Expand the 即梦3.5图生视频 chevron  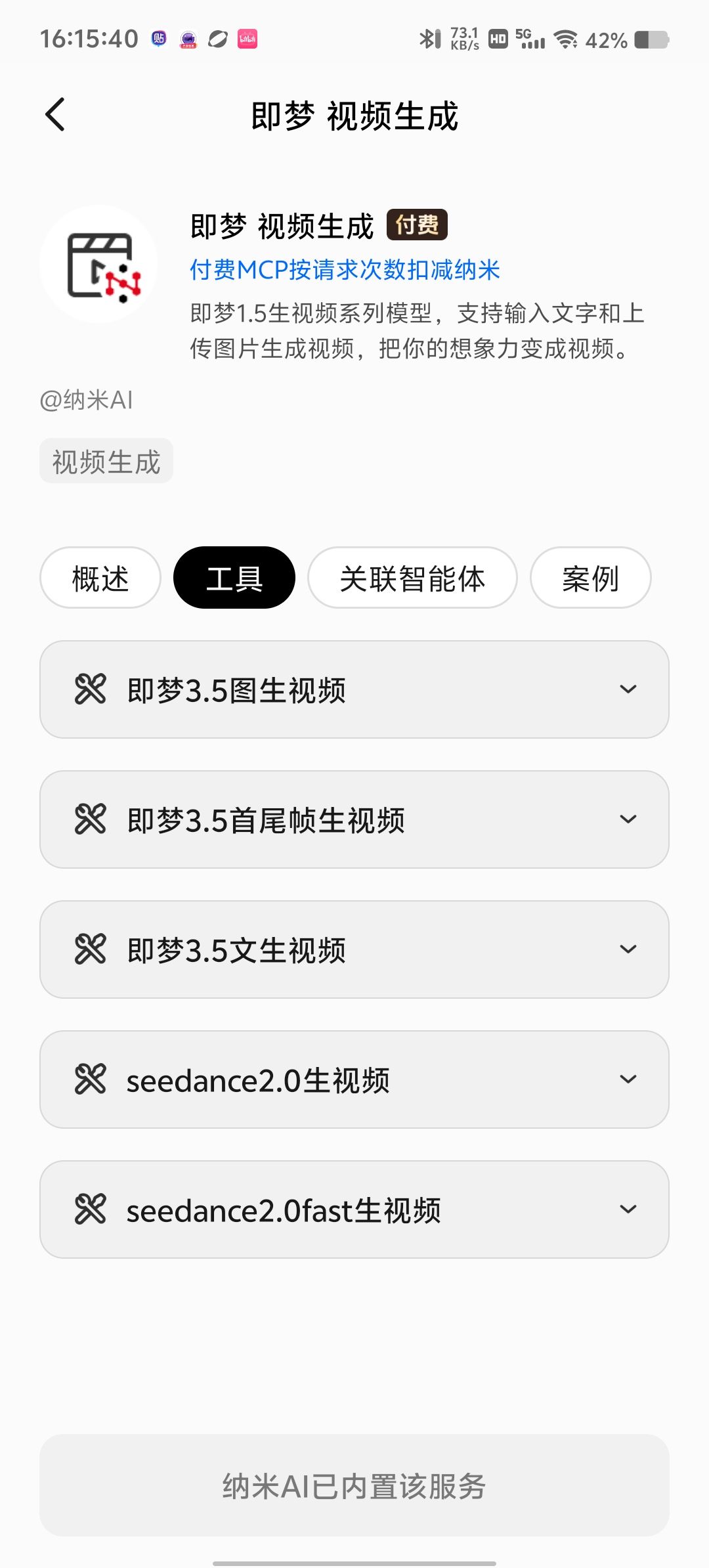pos(628,689)
